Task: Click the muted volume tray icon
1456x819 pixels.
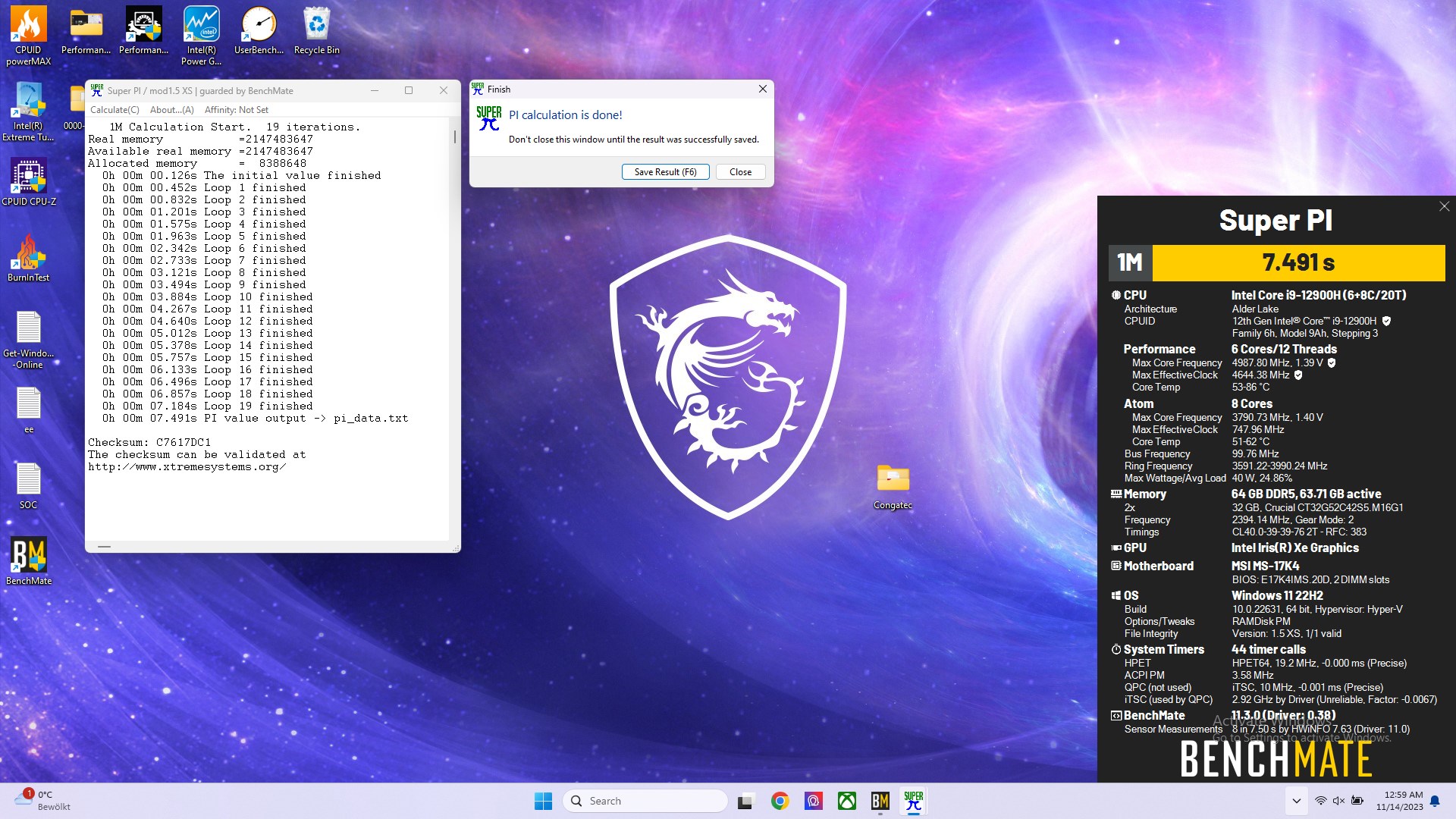Action: tap(1338, 801)
